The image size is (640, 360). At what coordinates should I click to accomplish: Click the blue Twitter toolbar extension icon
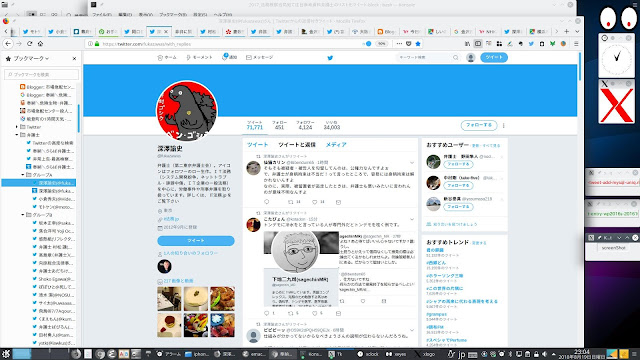coord(531,44)
